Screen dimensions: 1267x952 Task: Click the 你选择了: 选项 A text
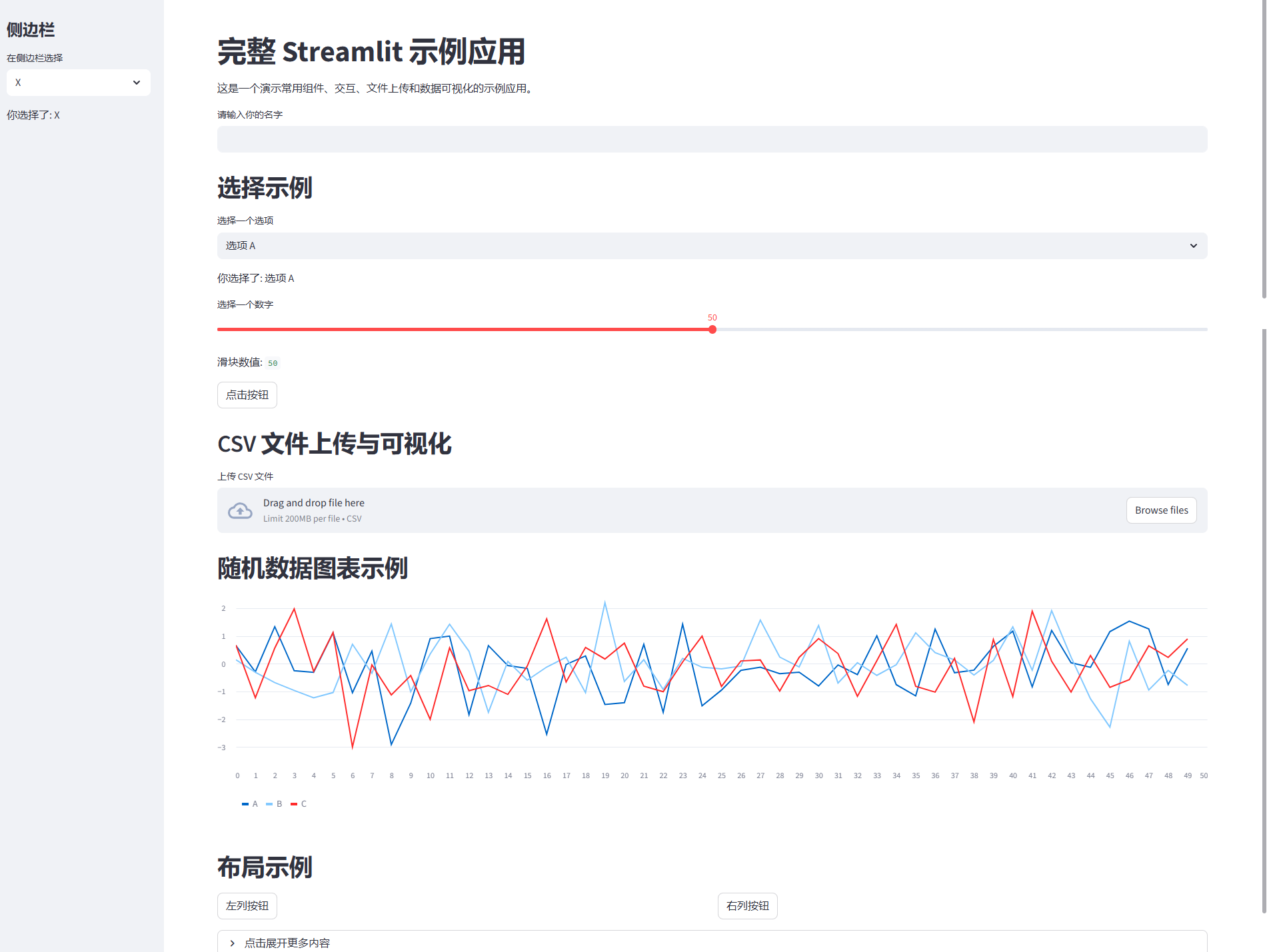256,278
